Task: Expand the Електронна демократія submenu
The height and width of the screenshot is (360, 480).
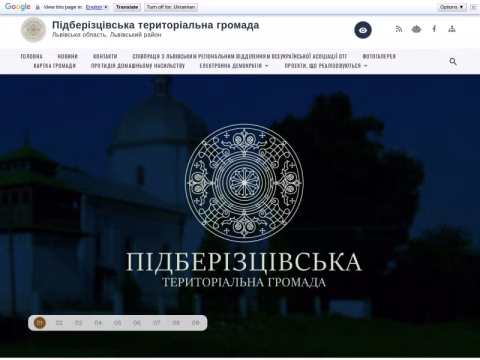Action: coord(234,66)
